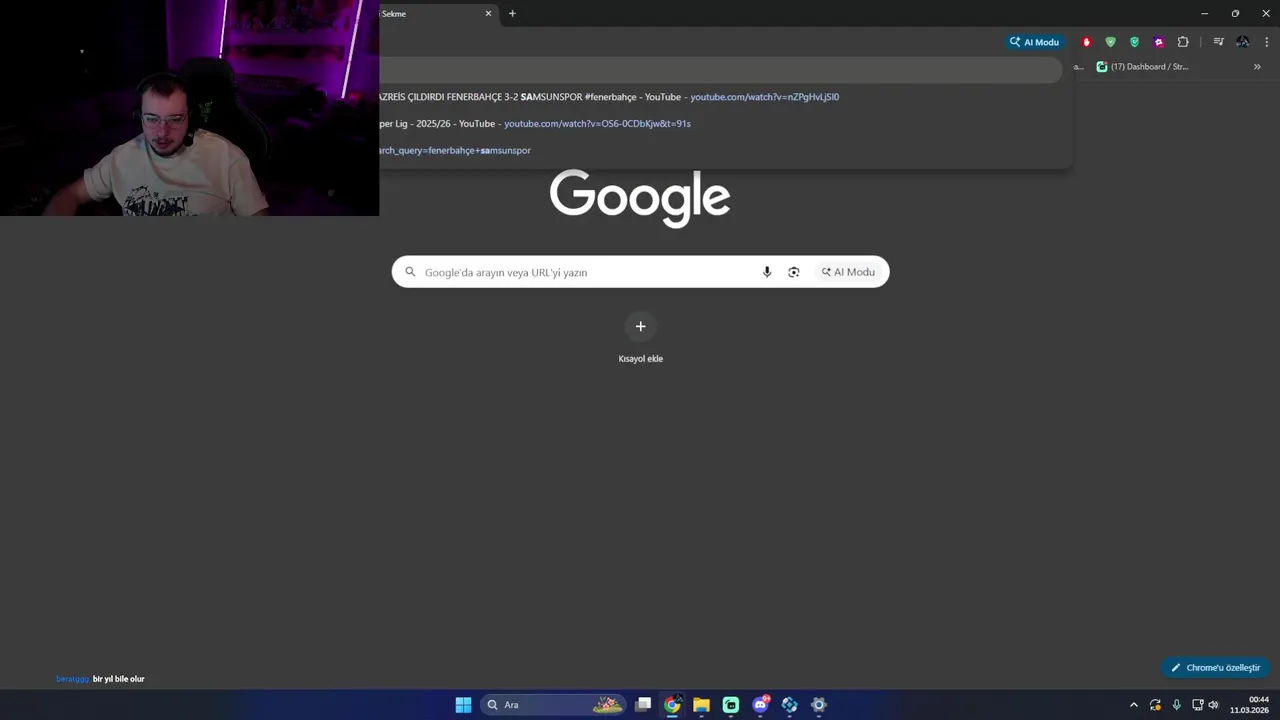The width and height of the screenshot is (1280, 720).
Task: Open File Explorer from taskbar
Action: click(701, 705)
